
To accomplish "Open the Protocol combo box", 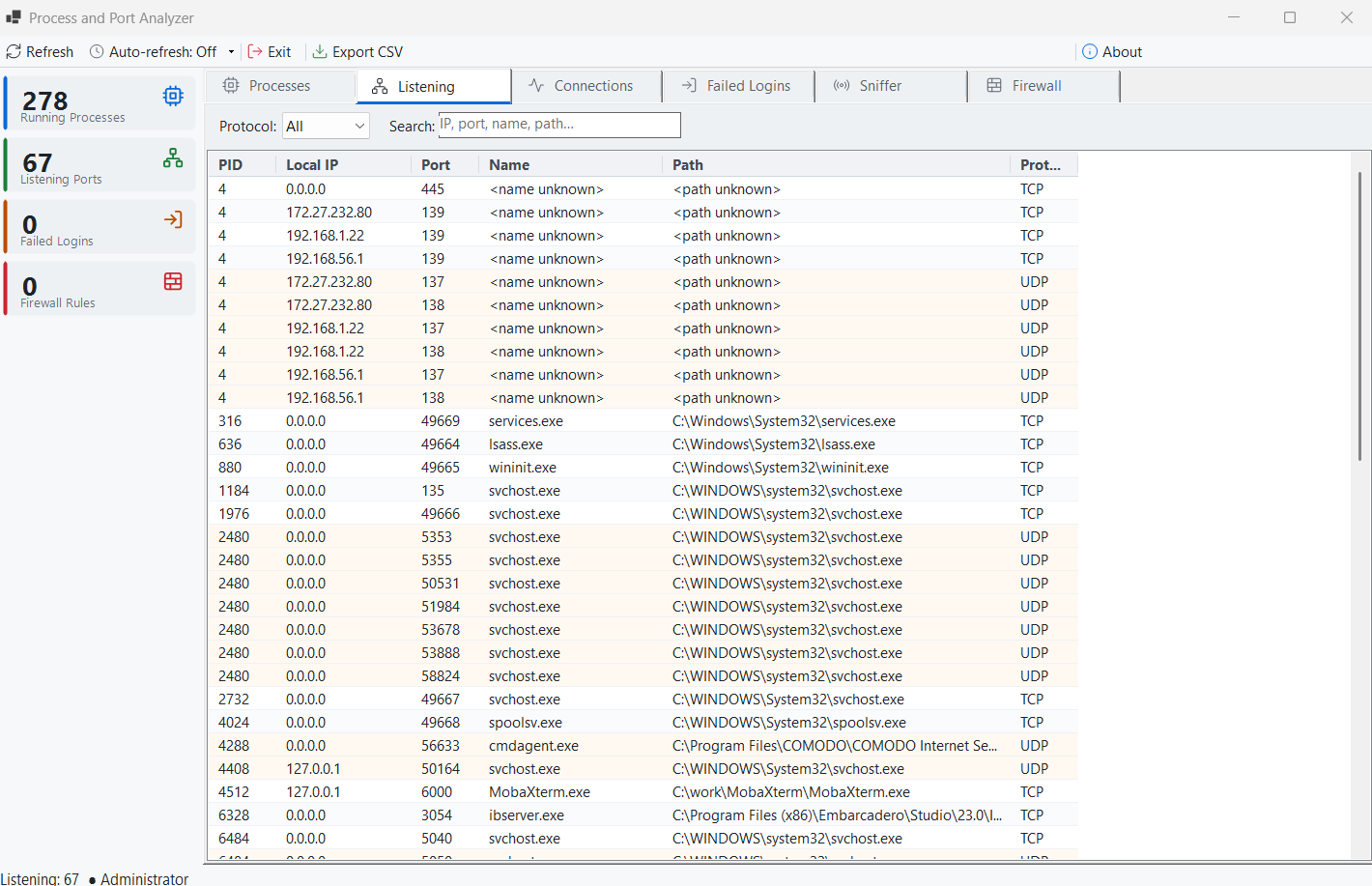I will tap(326, 126).
